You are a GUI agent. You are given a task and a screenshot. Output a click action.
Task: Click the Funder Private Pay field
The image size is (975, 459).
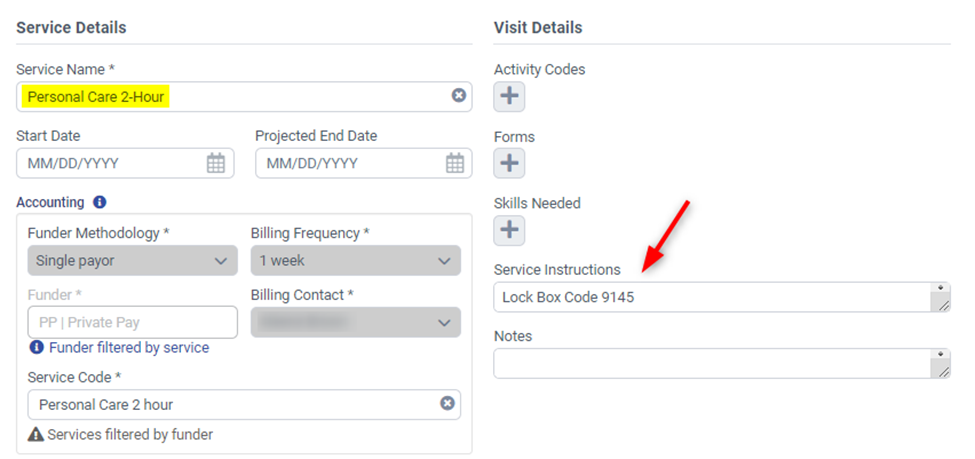pyautogui.click(x=132, y=322)
